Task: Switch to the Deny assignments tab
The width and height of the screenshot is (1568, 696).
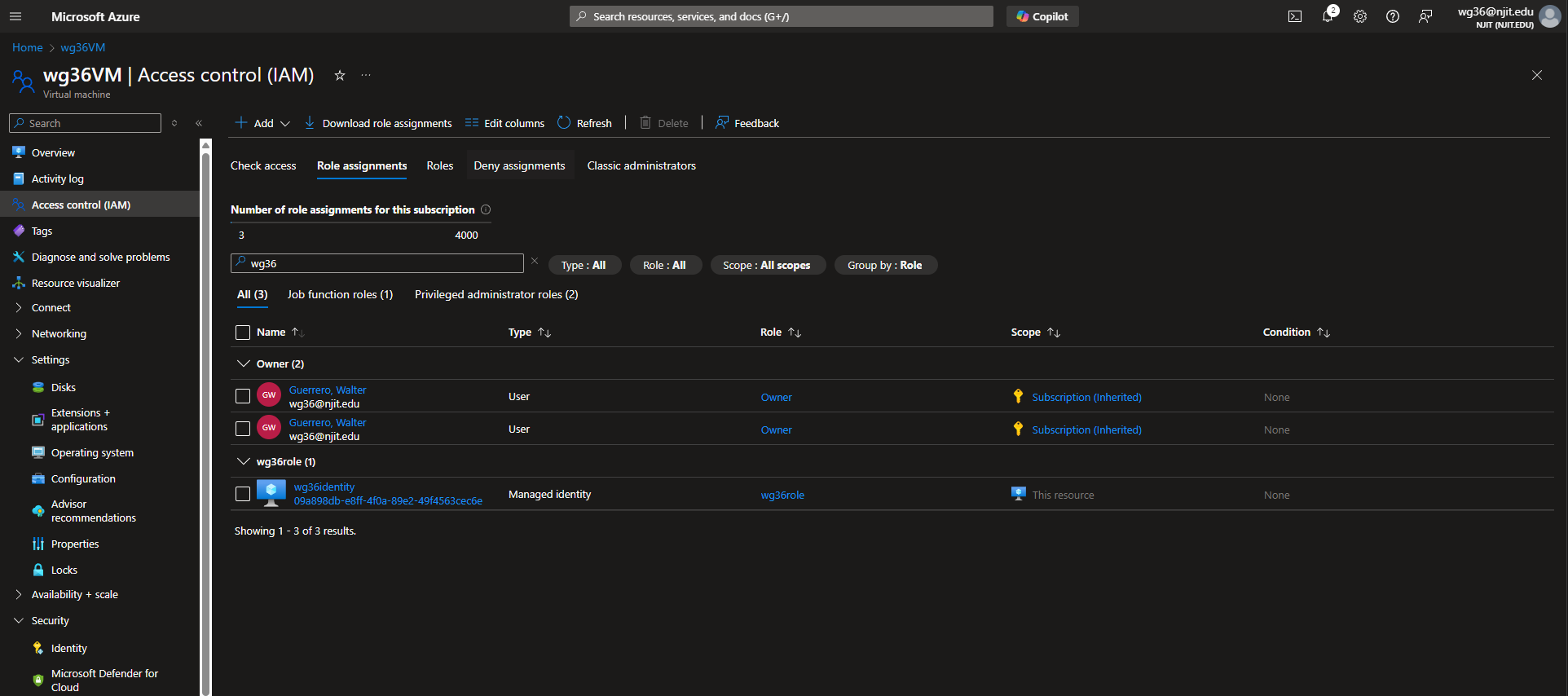Action: point(519,165)
